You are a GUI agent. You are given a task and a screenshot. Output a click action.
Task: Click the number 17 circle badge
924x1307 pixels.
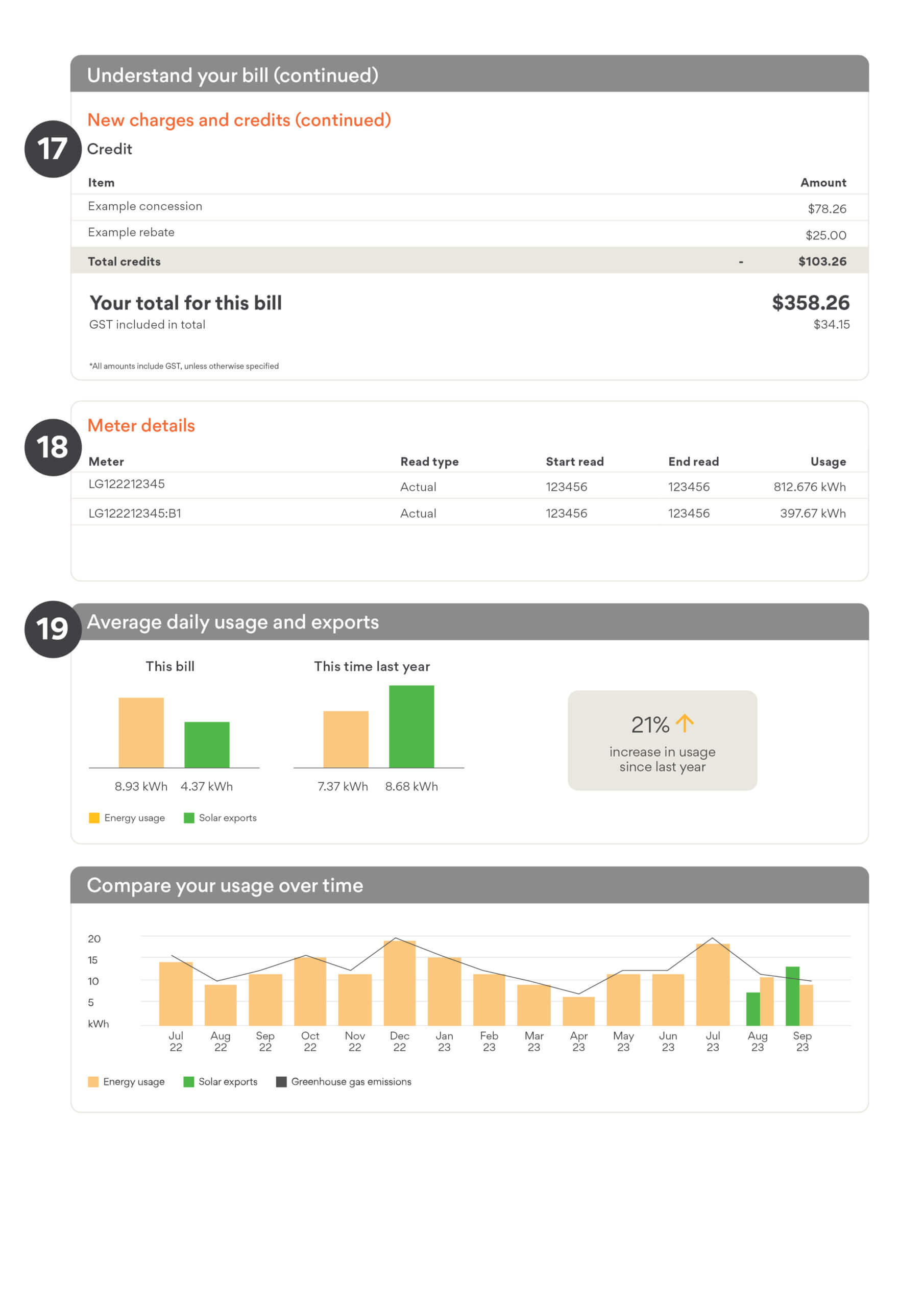coord(53,149)
